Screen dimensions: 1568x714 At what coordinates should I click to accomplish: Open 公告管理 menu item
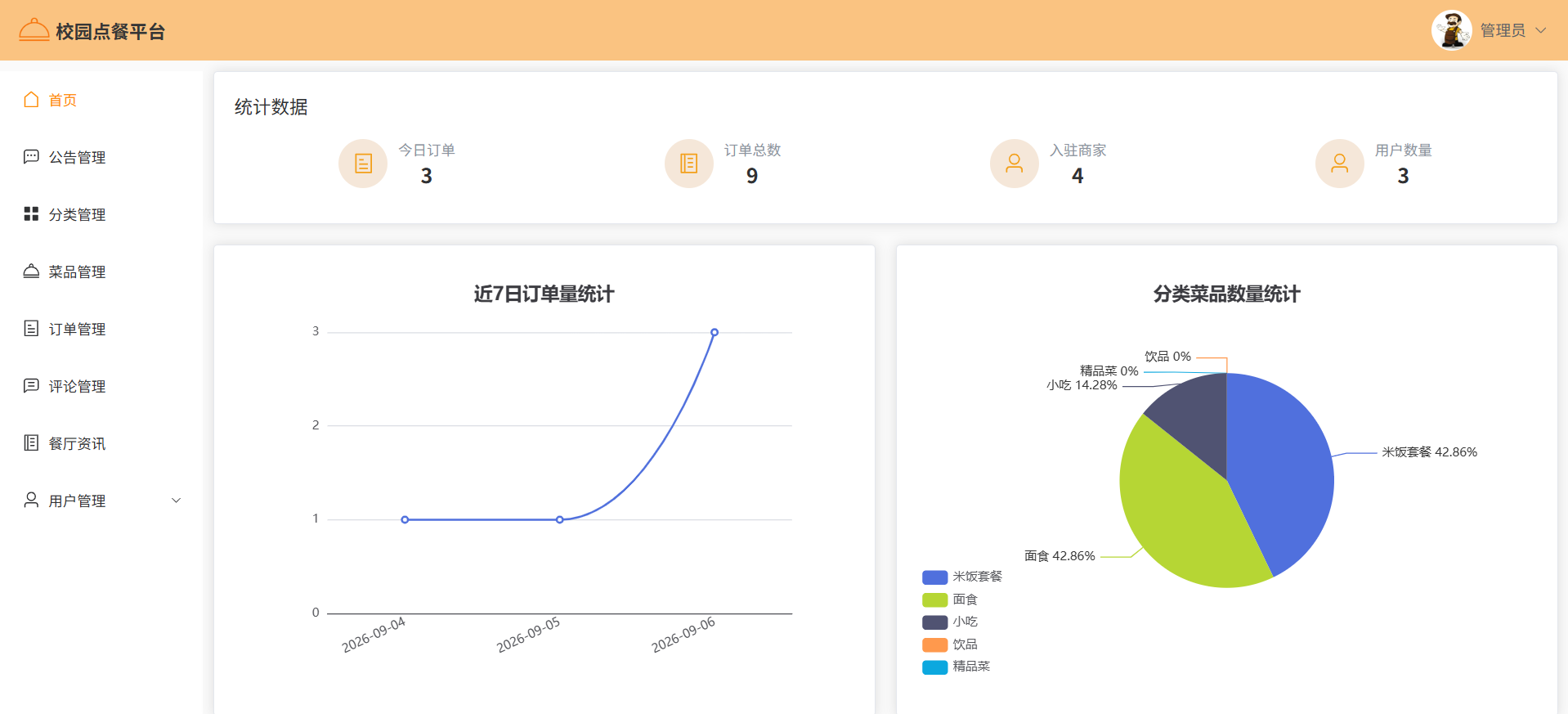(101, 157)
